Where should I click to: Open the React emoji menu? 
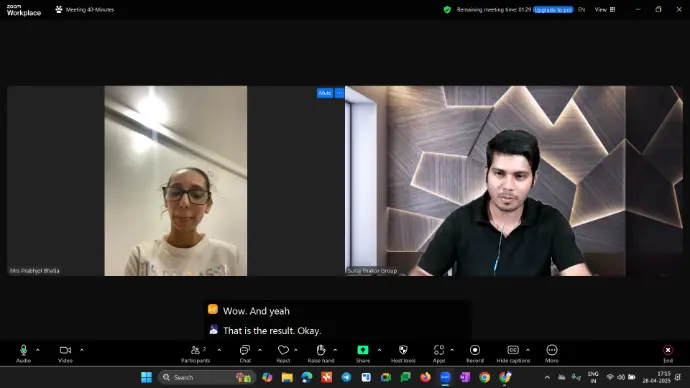point(283,353)
